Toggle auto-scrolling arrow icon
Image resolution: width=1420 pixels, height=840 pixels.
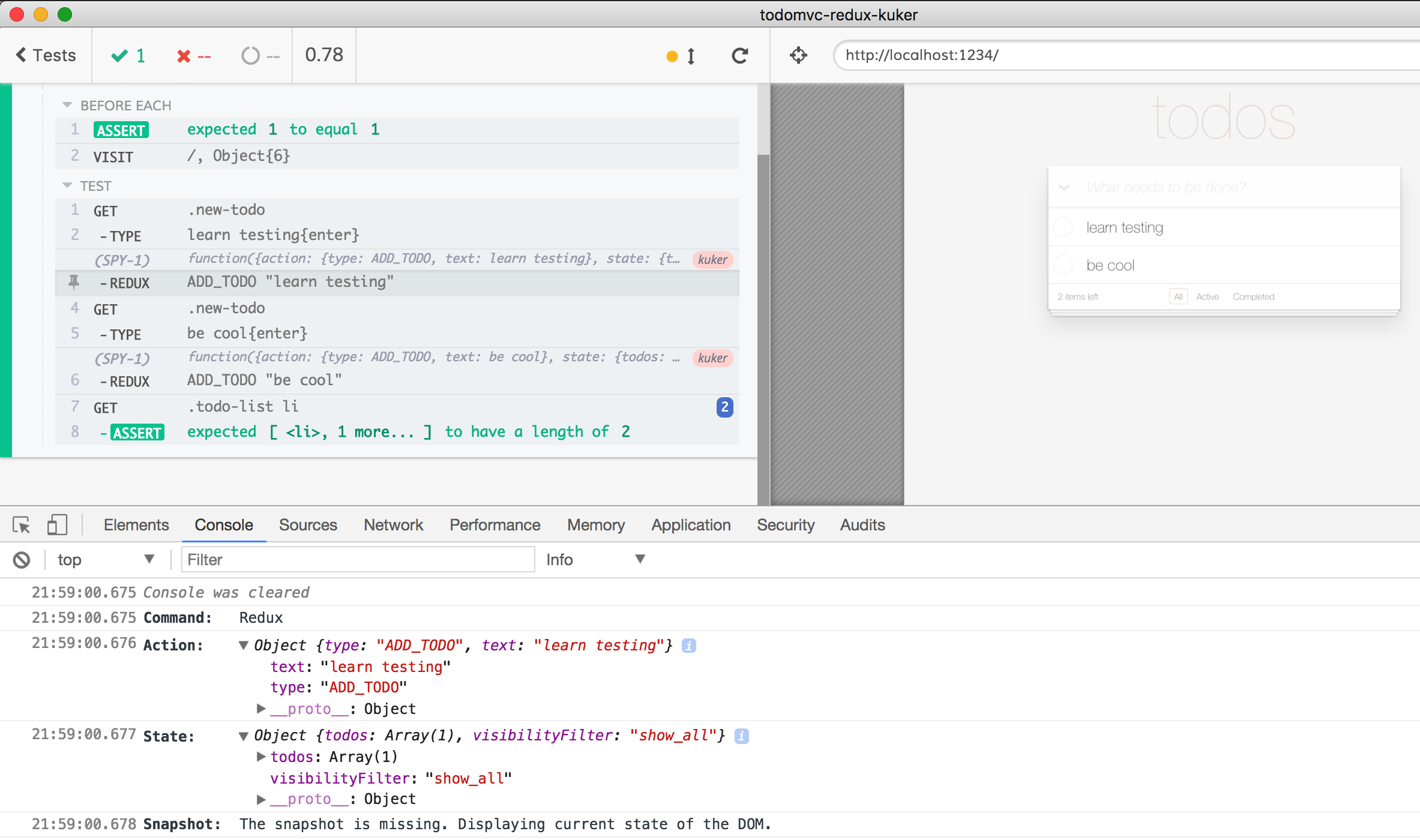691,56
